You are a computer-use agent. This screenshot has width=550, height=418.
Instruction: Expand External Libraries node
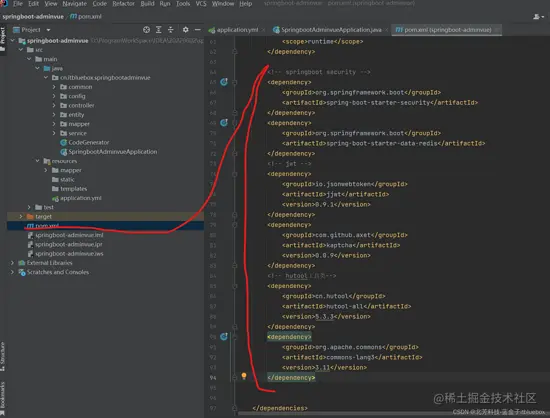[12, 263]
